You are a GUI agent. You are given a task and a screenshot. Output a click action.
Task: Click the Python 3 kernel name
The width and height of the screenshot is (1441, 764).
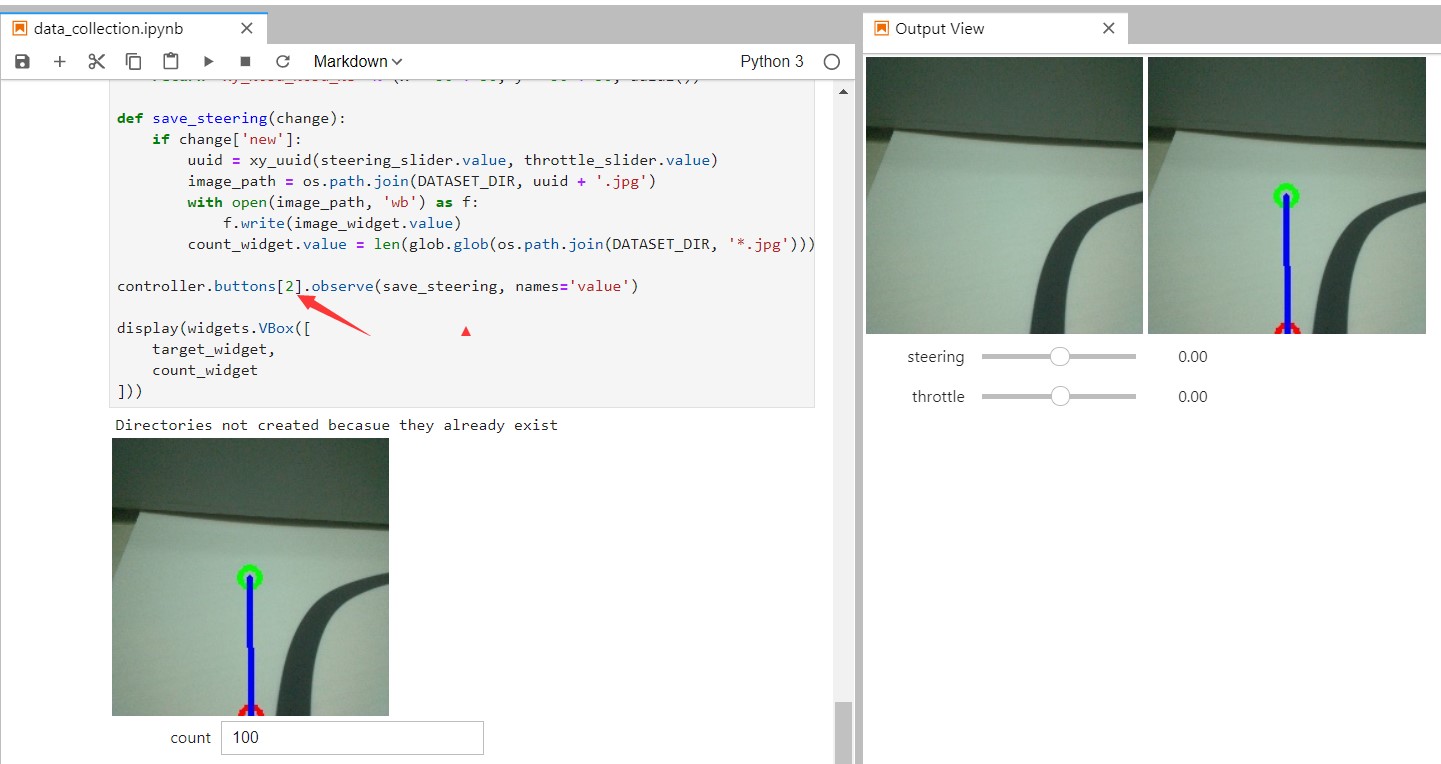[772, 62]
